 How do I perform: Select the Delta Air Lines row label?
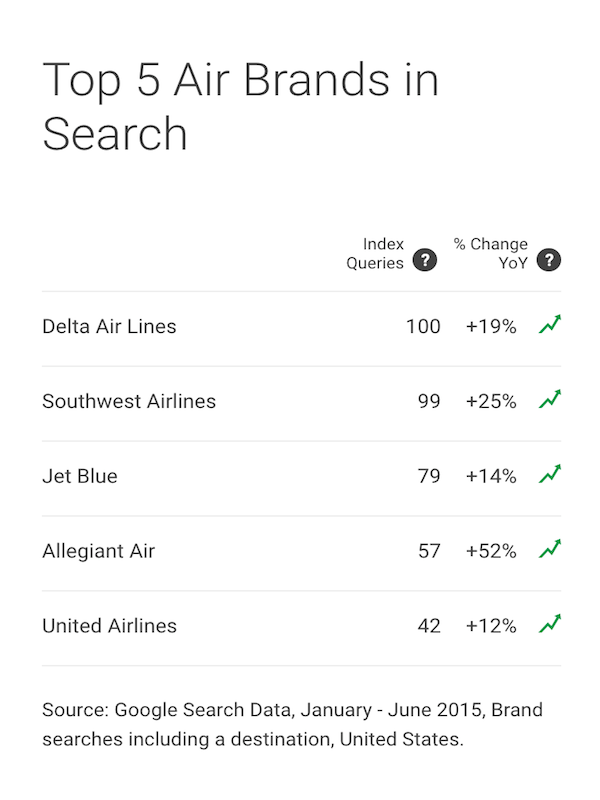[x=109, y=327]
